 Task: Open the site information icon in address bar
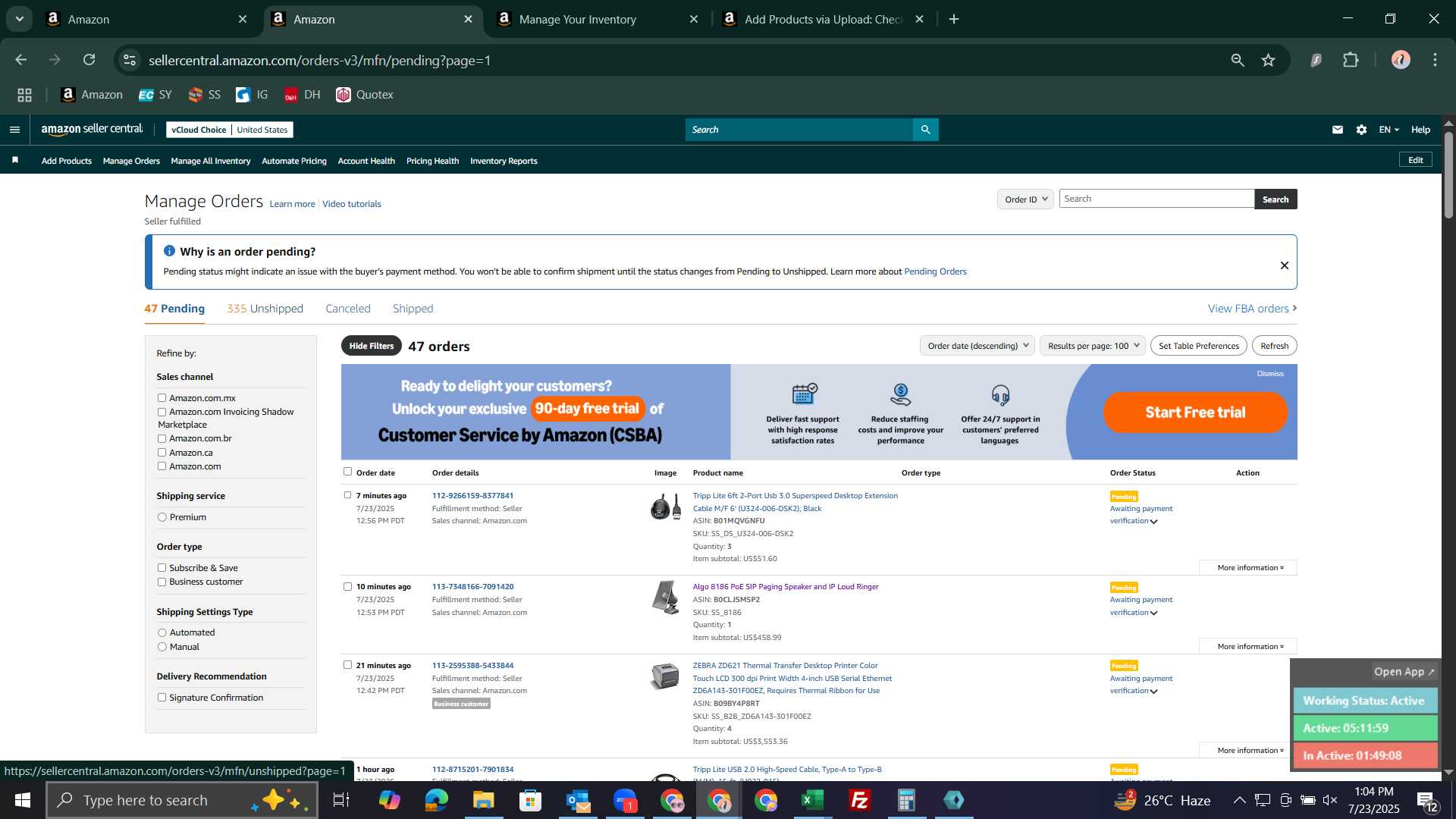(130, 60)
